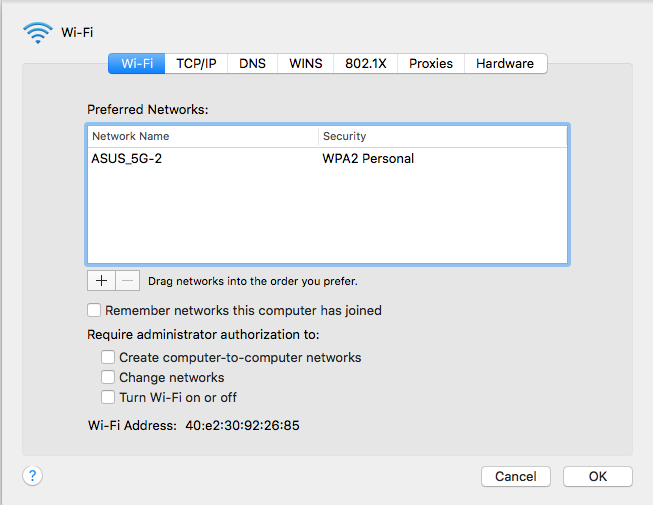Show the Proxies tab

pos(431,63)
